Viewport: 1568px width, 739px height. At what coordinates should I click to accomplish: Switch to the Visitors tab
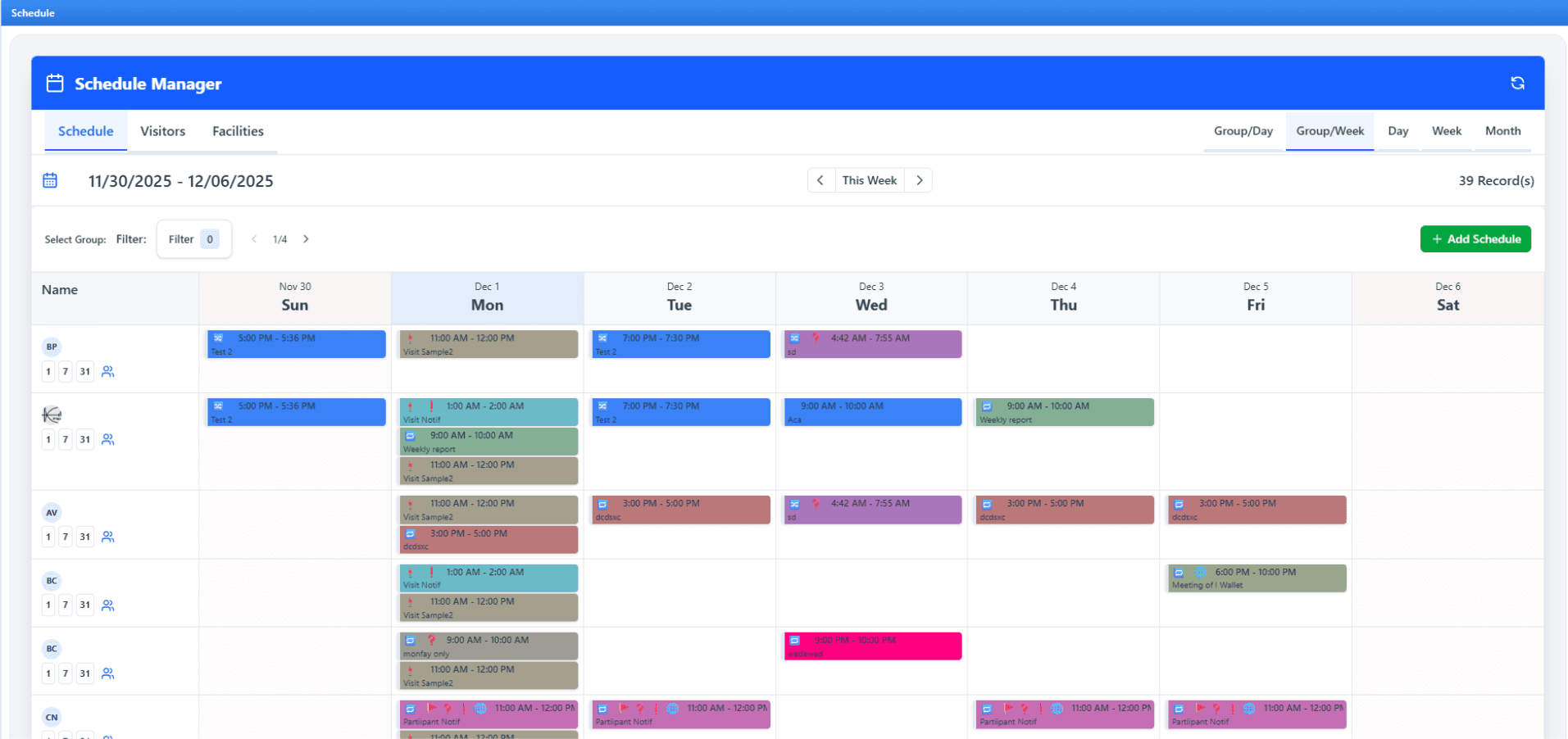point(162,131)
